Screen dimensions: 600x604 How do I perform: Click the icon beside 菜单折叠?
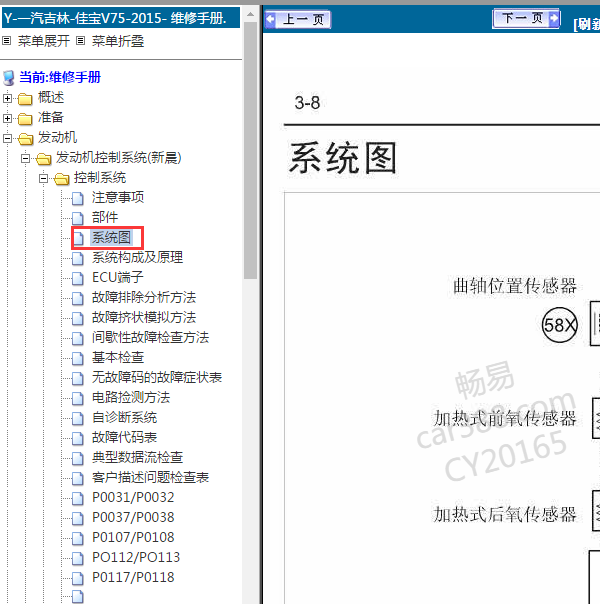click(80, 40)
